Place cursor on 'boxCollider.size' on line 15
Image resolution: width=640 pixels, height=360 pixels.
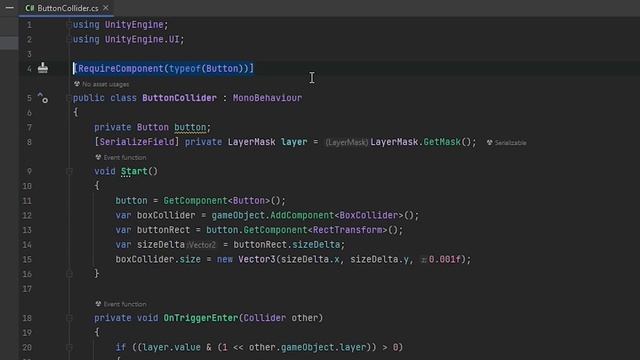click(x=158, y=260)
